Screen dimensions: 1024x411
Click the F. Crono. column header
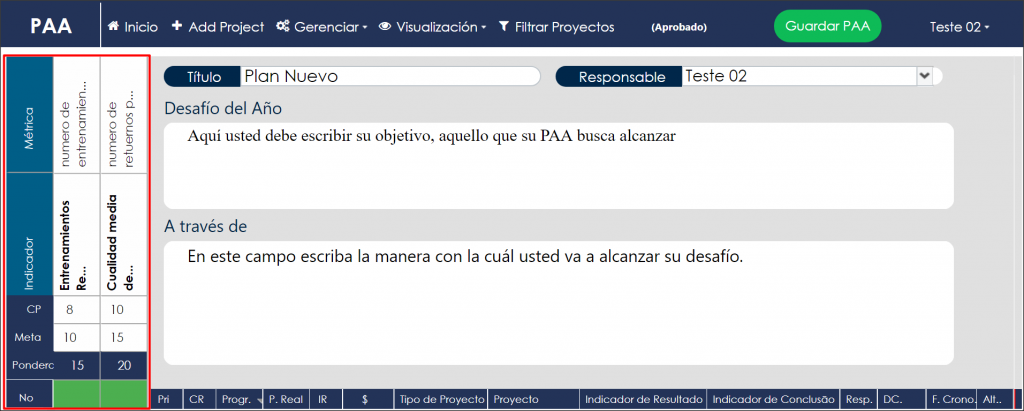click(x=952, y=399)
